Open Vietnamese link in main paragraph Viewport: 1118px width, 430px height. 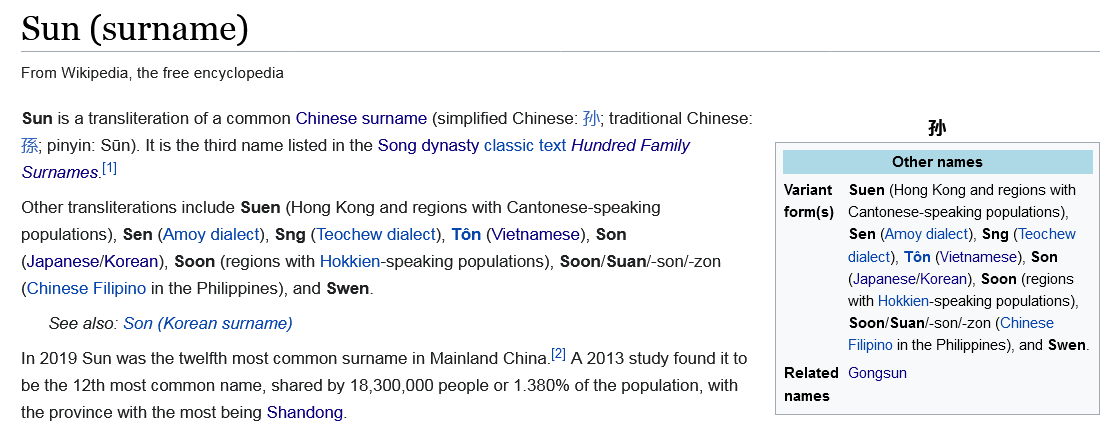coord(535,235)
